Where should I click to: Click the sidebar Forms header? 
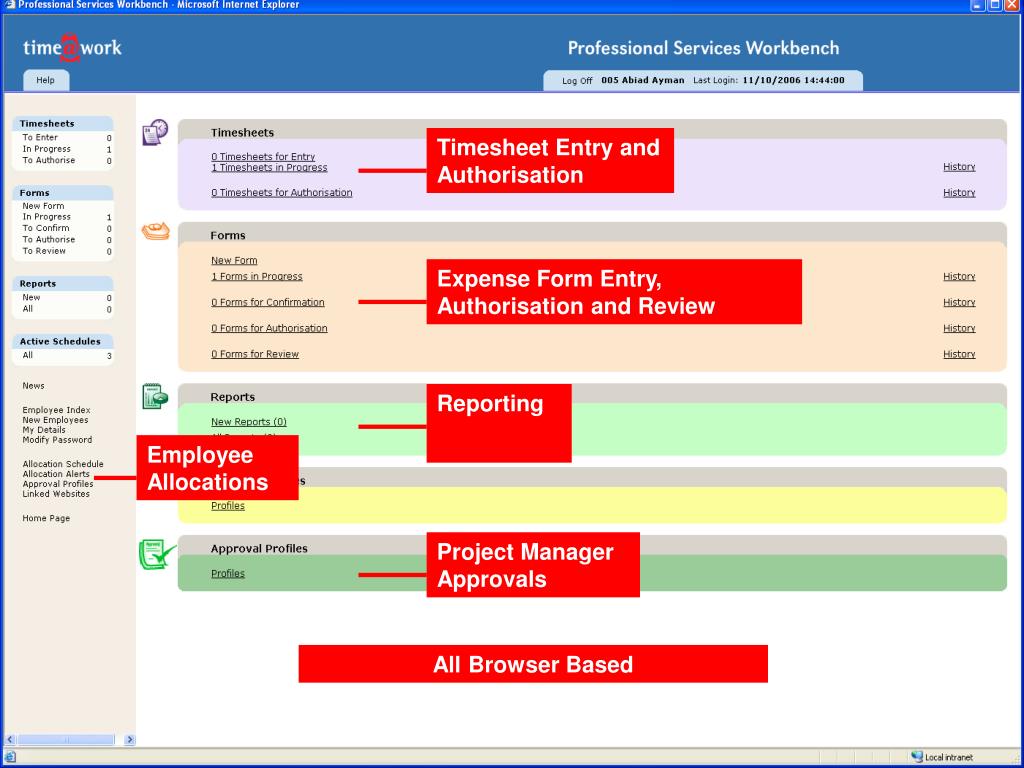pyautogui.click(x=63, y=193)
